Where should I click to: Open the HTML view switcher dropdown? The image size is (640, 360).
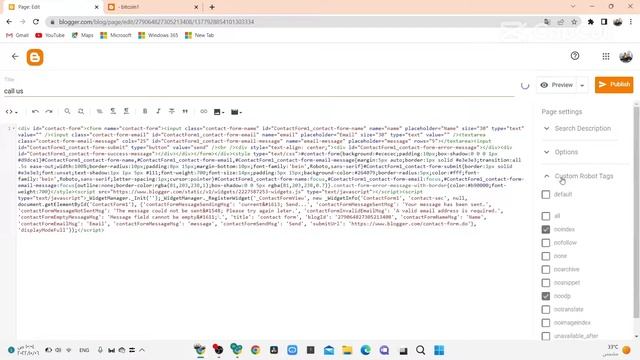tap(11, 111)
